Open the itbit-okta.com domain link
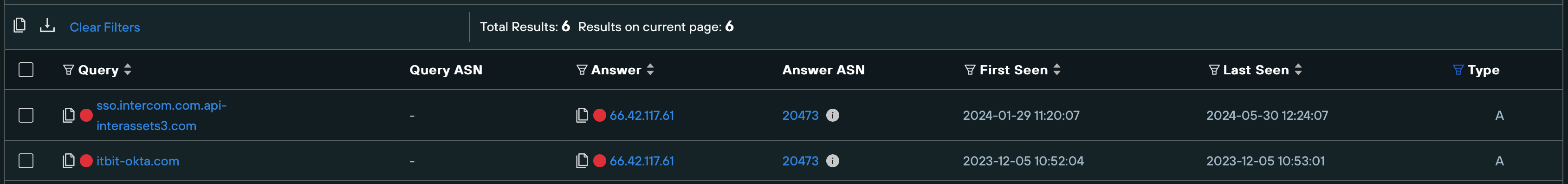 (x=137, y=161)
